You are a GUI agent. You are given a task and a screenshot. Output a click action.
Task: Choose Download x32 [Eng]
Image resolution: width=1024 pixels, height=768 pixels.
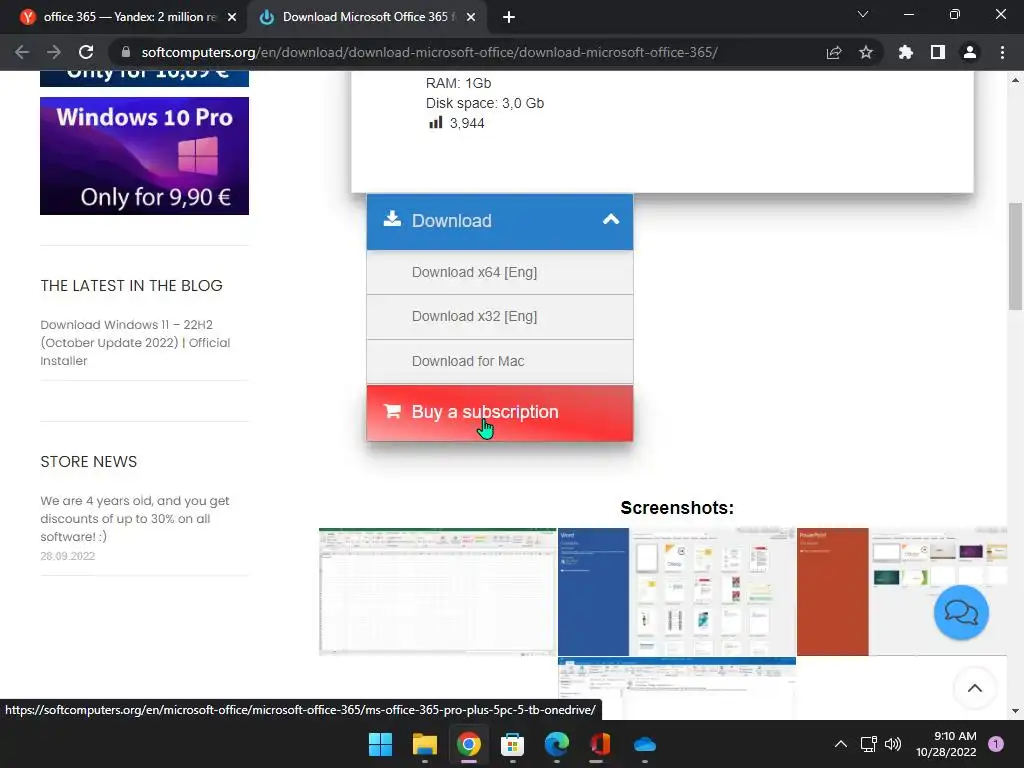[x=500, y=317]
